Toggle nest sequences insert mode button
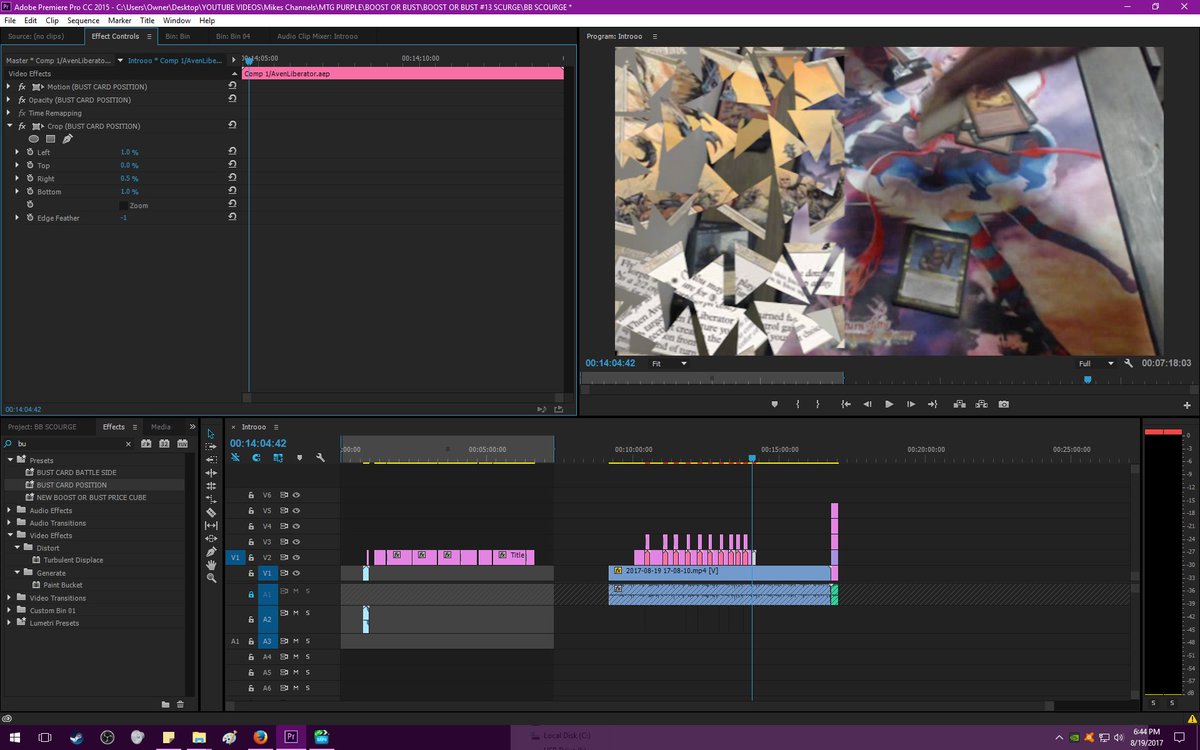 236,457
